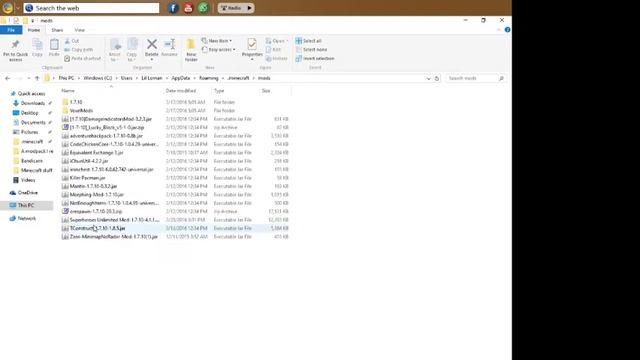The image size is (640, 360).
Task: Select the Equivalent Exchange 3.jar file
Action: (175, 153)
